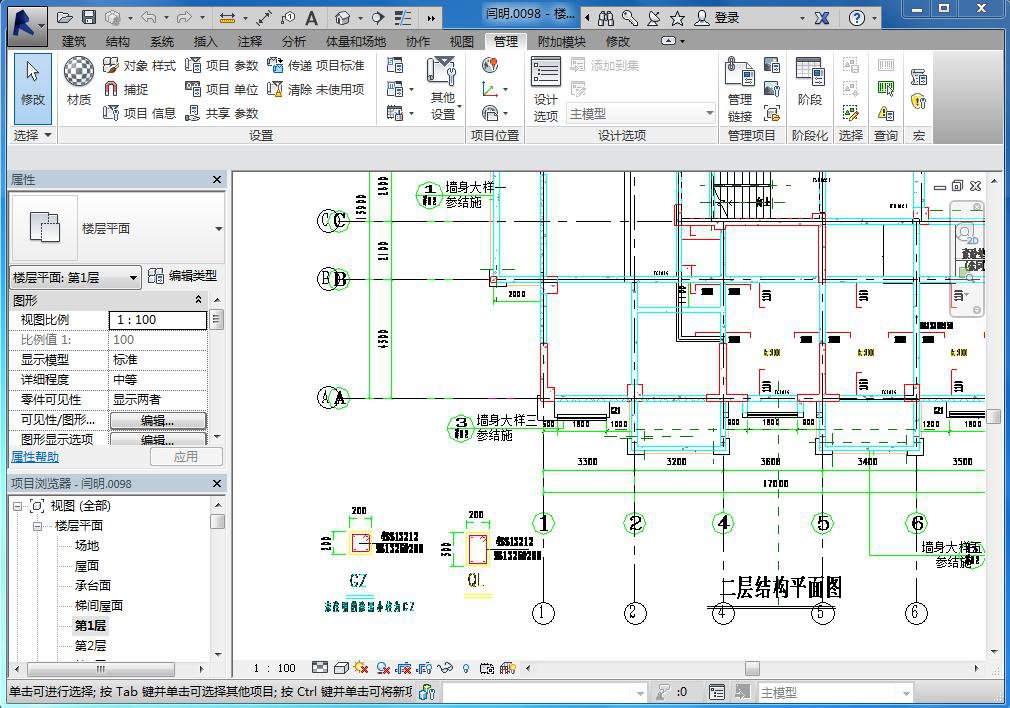Switch to the 建筑 ribbon tab
1010x708 pixels.
coord(74,41)
